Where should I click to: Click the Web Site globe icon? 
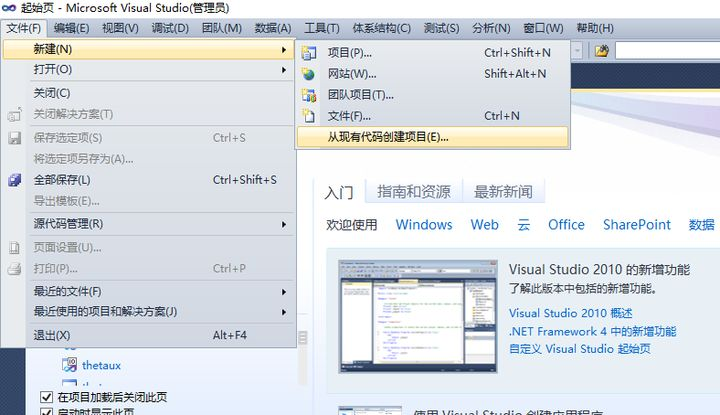click(x=309, y=74)
